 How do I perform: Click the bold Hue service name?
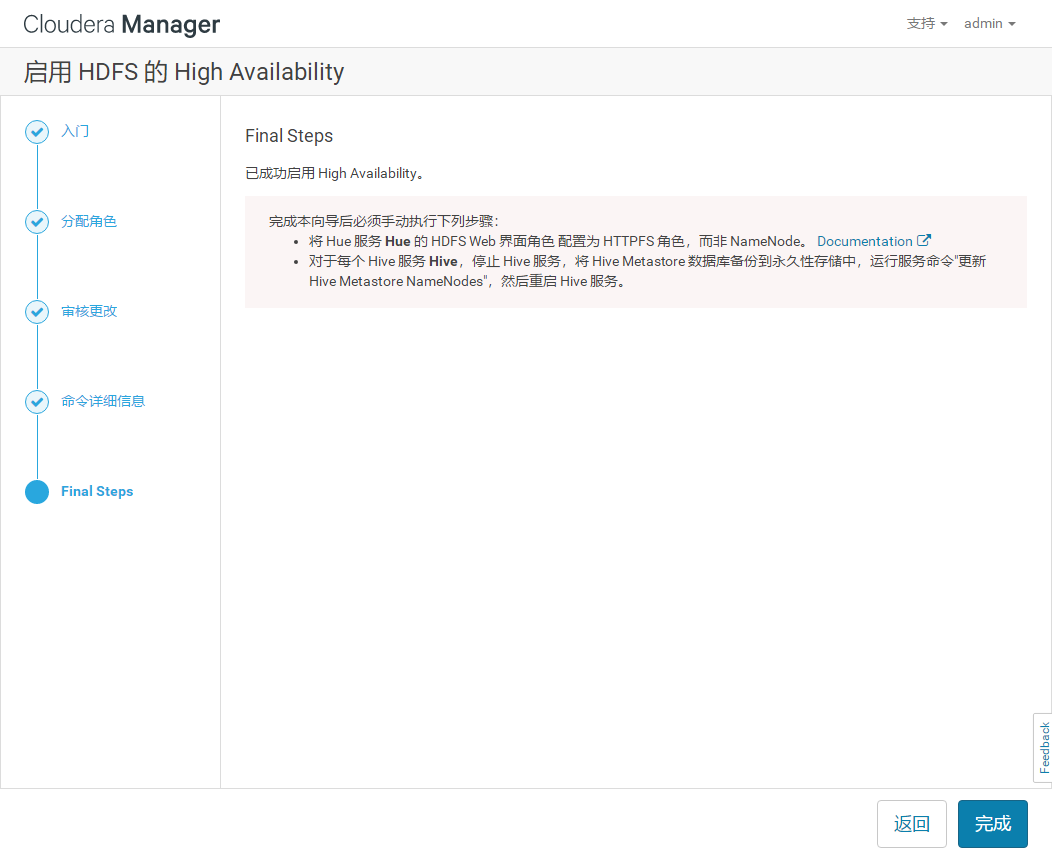(397, 241)
